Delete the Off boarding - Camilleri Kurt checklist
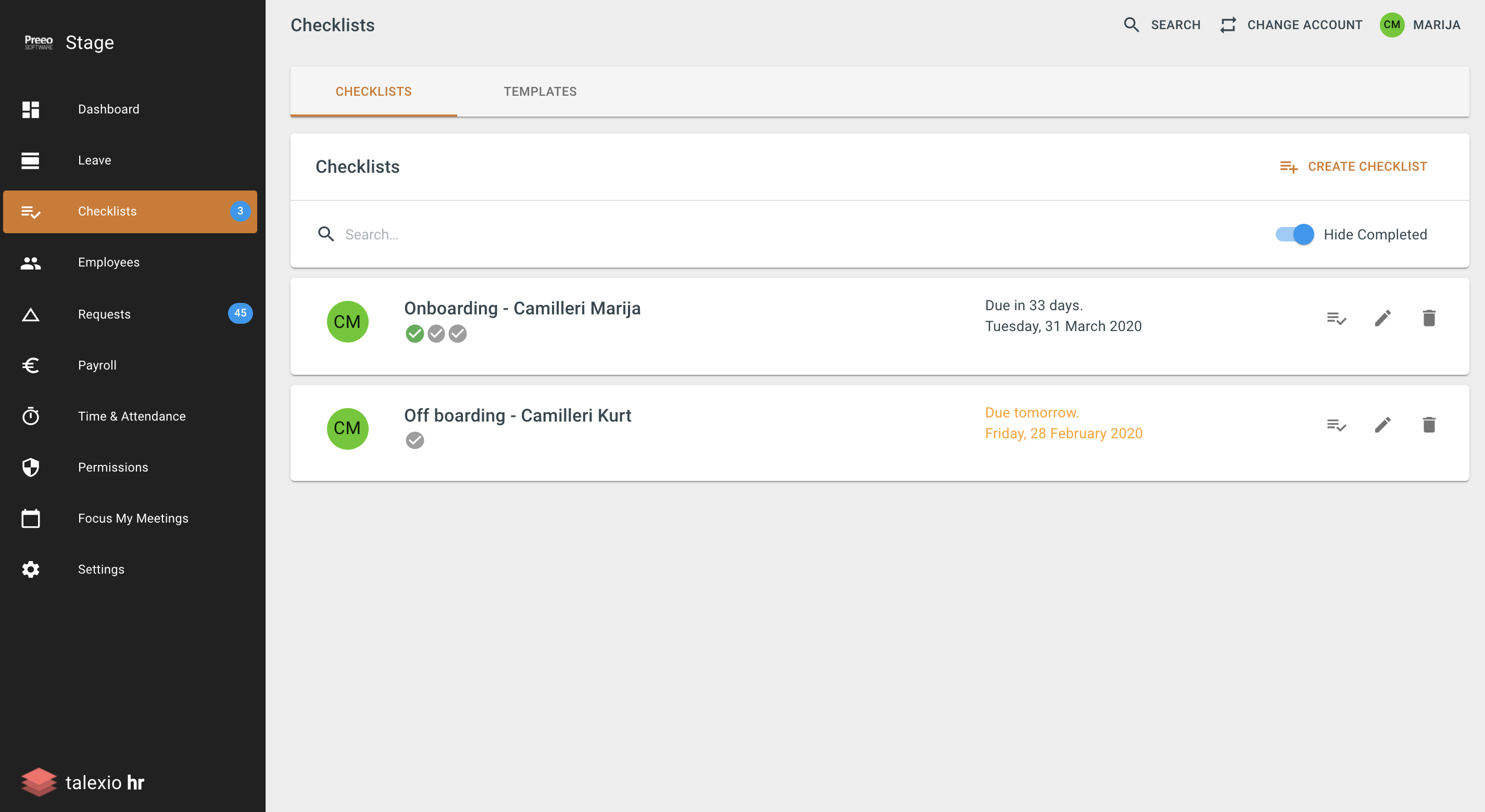 [1429, 425]
